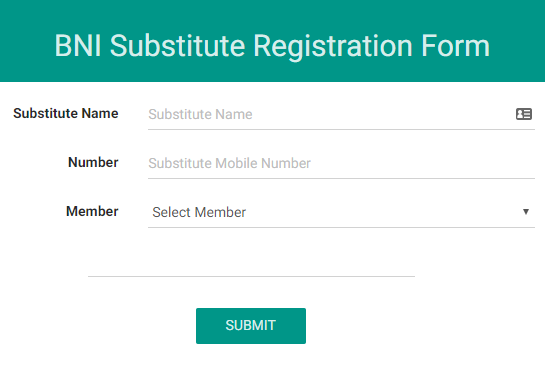
Task: Click the underline beneath the Select Member box
Action: pyautogui.click(x=341, y=227)
